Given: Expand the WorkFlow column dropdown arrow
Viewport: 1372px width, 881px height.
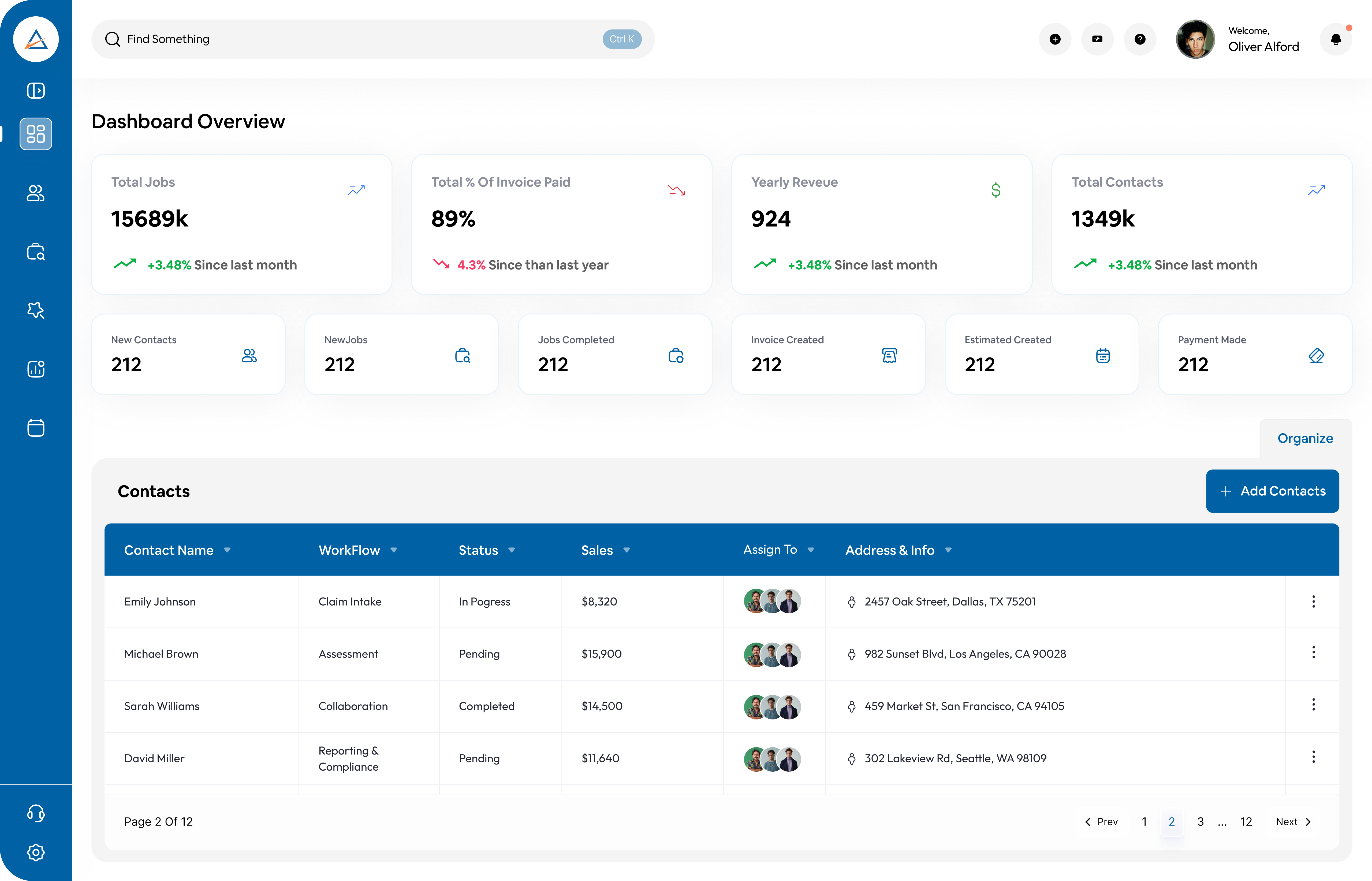Looking at the screenshot, I should point(394,550).
